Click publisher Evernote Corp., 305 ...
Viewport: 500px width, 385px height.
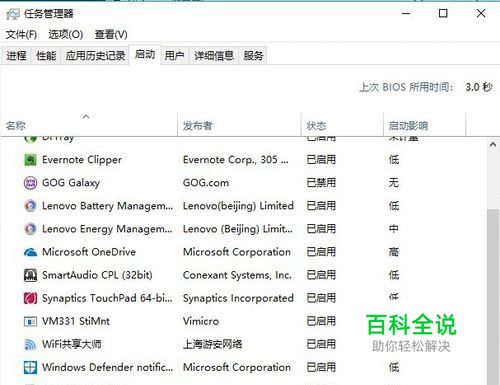pos(236,160)
